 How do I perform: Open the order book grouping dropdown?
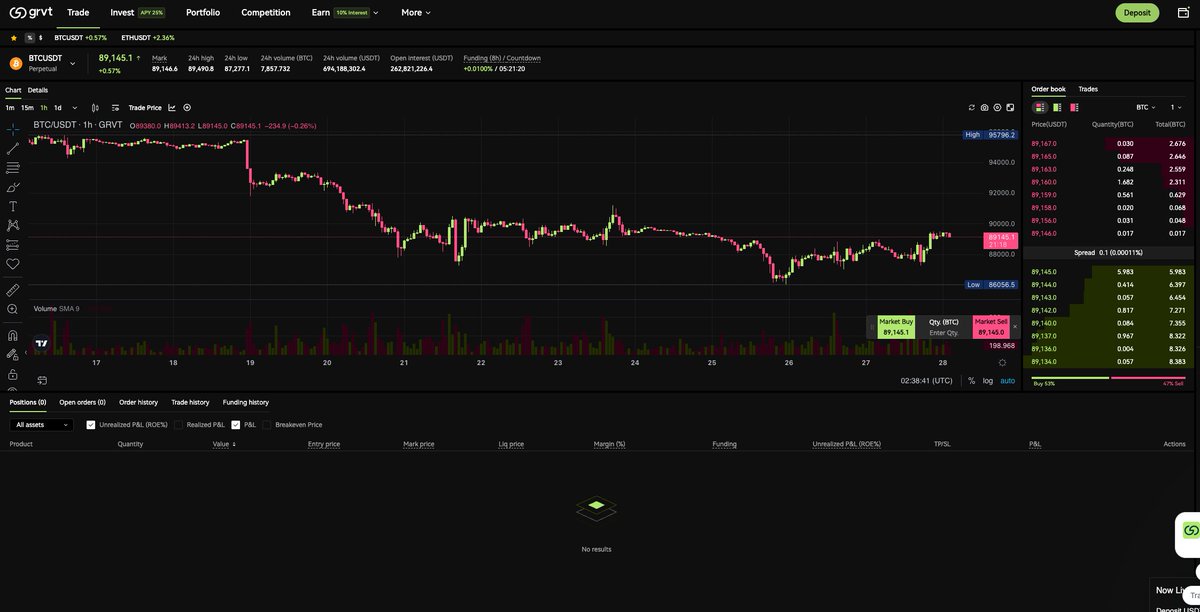coord(1176,107)
